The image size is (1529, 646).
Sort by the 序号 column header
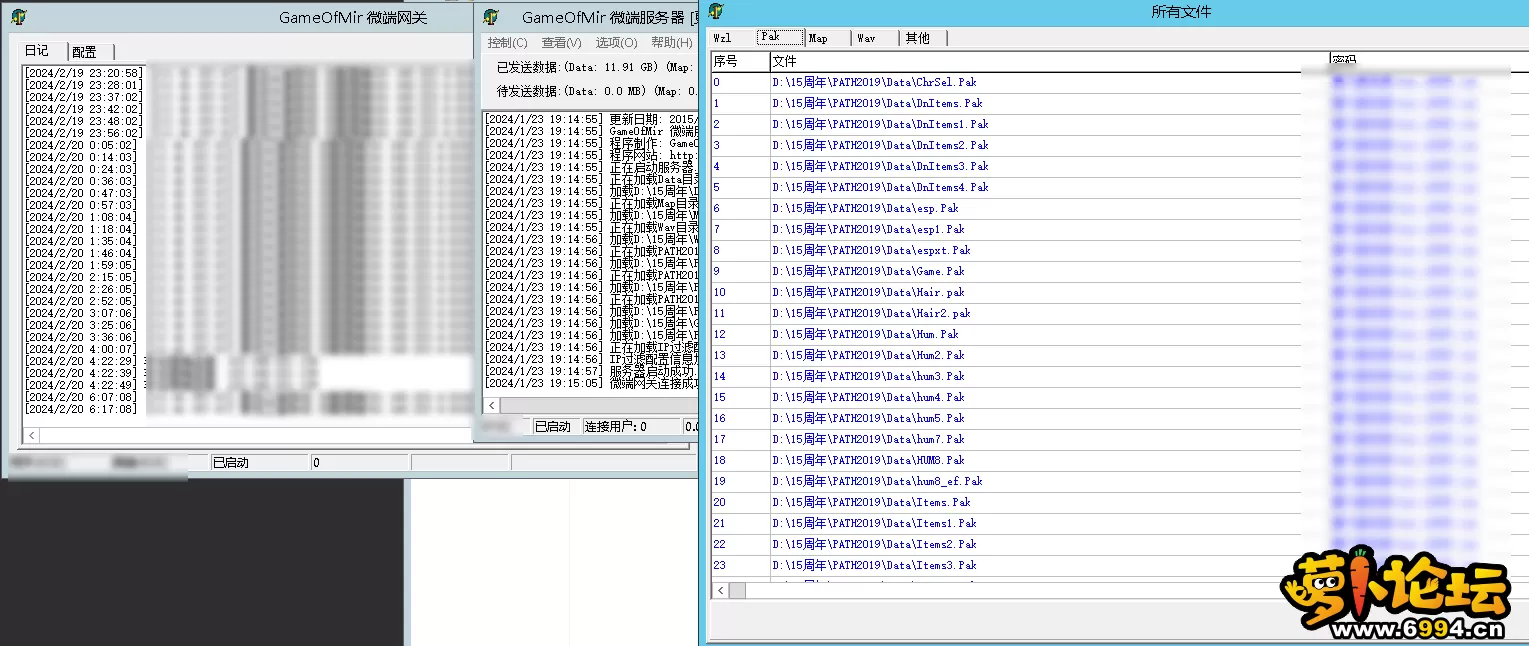(x=740, y=62)
